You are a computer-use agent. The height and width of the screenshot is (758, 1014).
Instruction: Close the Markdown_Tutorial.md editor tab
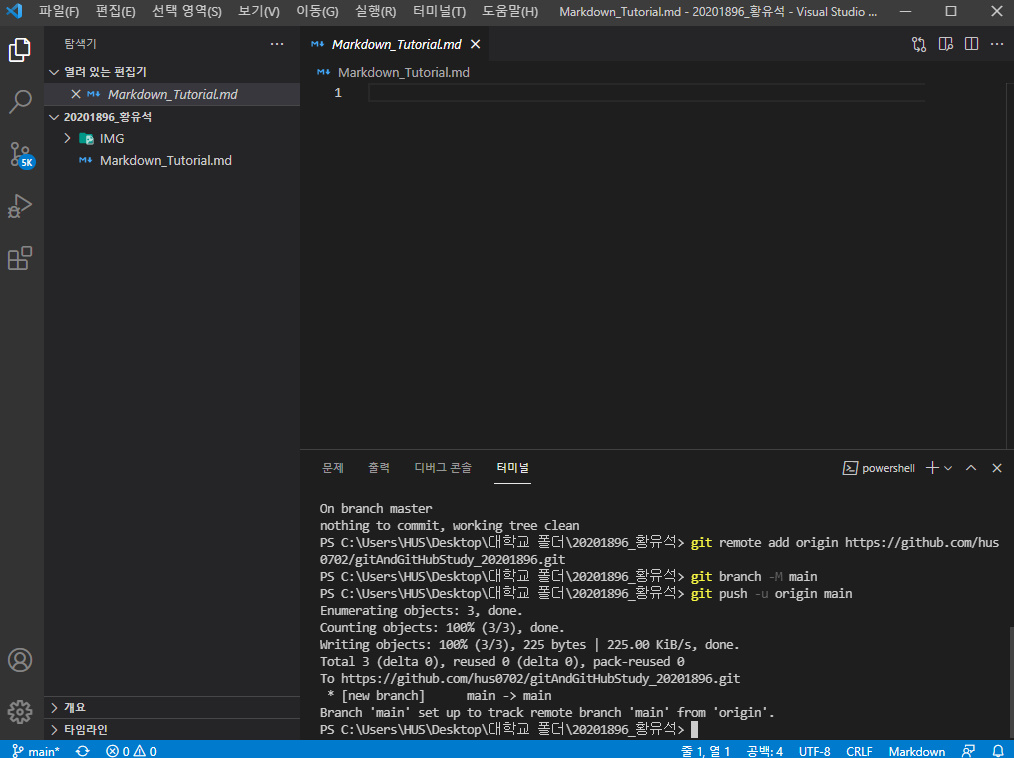[x=475, y=44]
